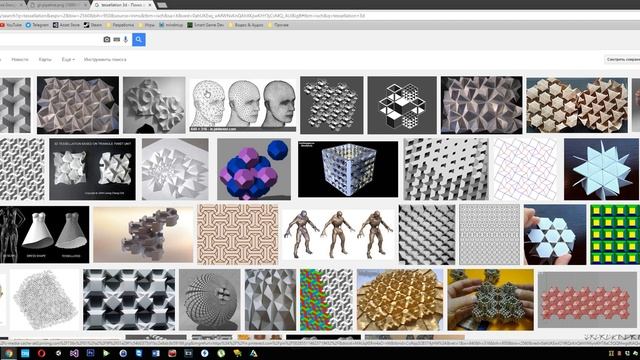Open the metallic lattice cube on black image
This screenshot has width=640, height=360.
(x=348, y=169)
